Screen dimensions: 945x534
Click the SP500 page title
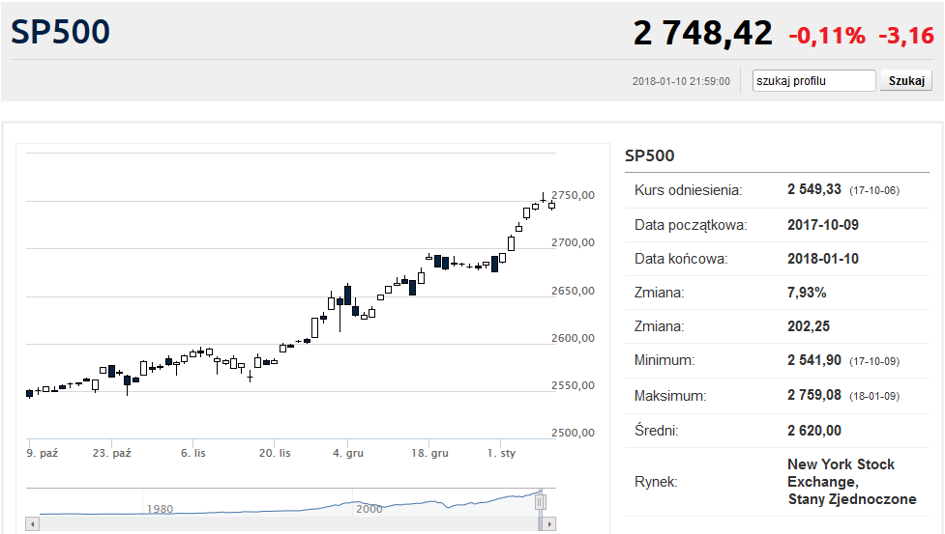pyautogui.click(x=60, y=32)
